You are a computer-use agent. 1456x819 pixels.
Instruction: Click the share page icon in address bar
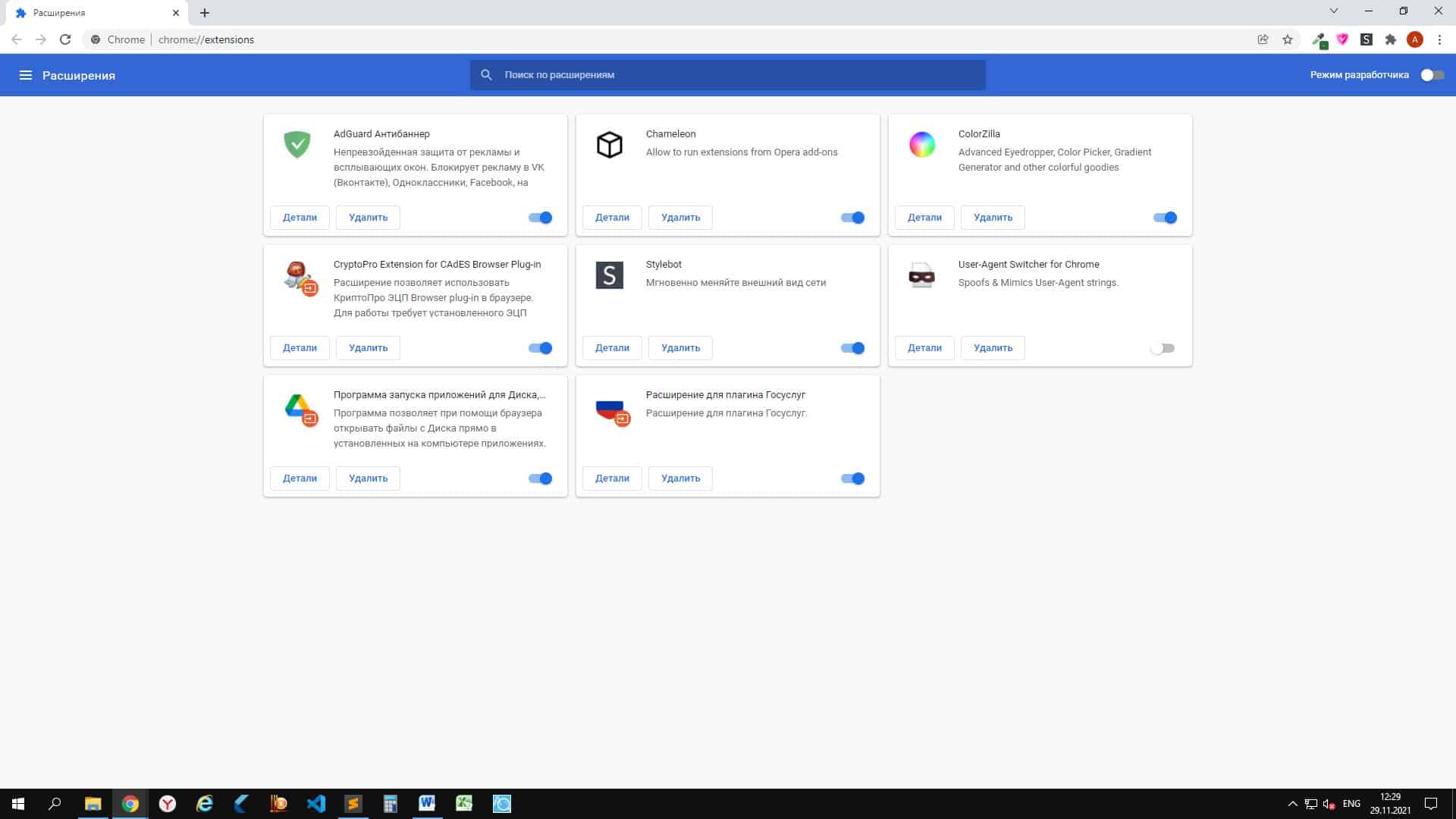(1263, 39)
